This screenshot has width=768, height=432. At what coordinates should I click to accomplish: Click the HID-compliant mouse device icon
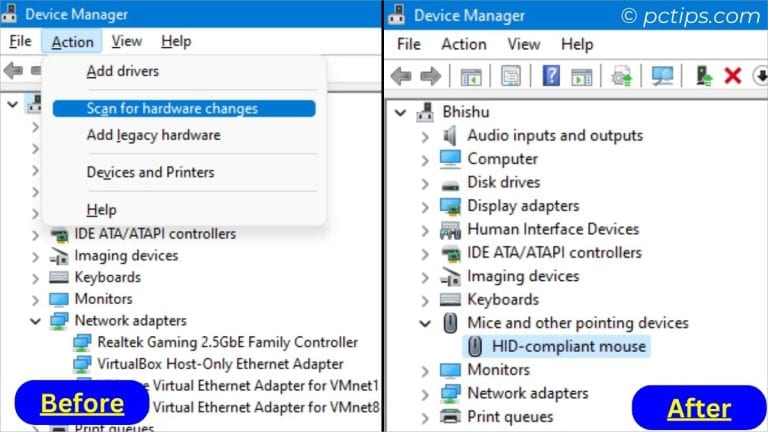click(476, 347)
